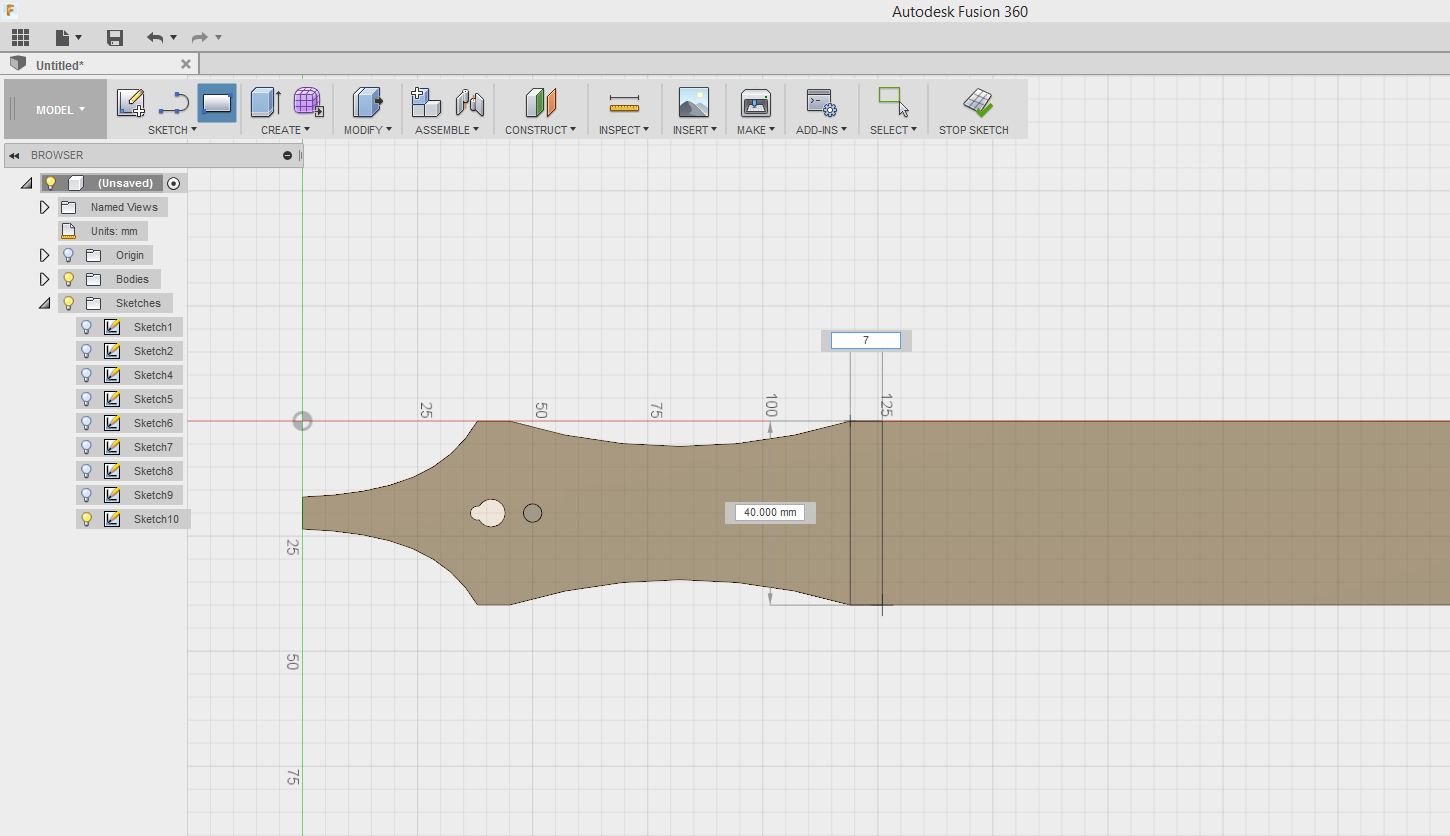Close the Untitled* tab
The width and height of the screenshot is (1450, 836).
pyautogui.click(x=185, y=64)
